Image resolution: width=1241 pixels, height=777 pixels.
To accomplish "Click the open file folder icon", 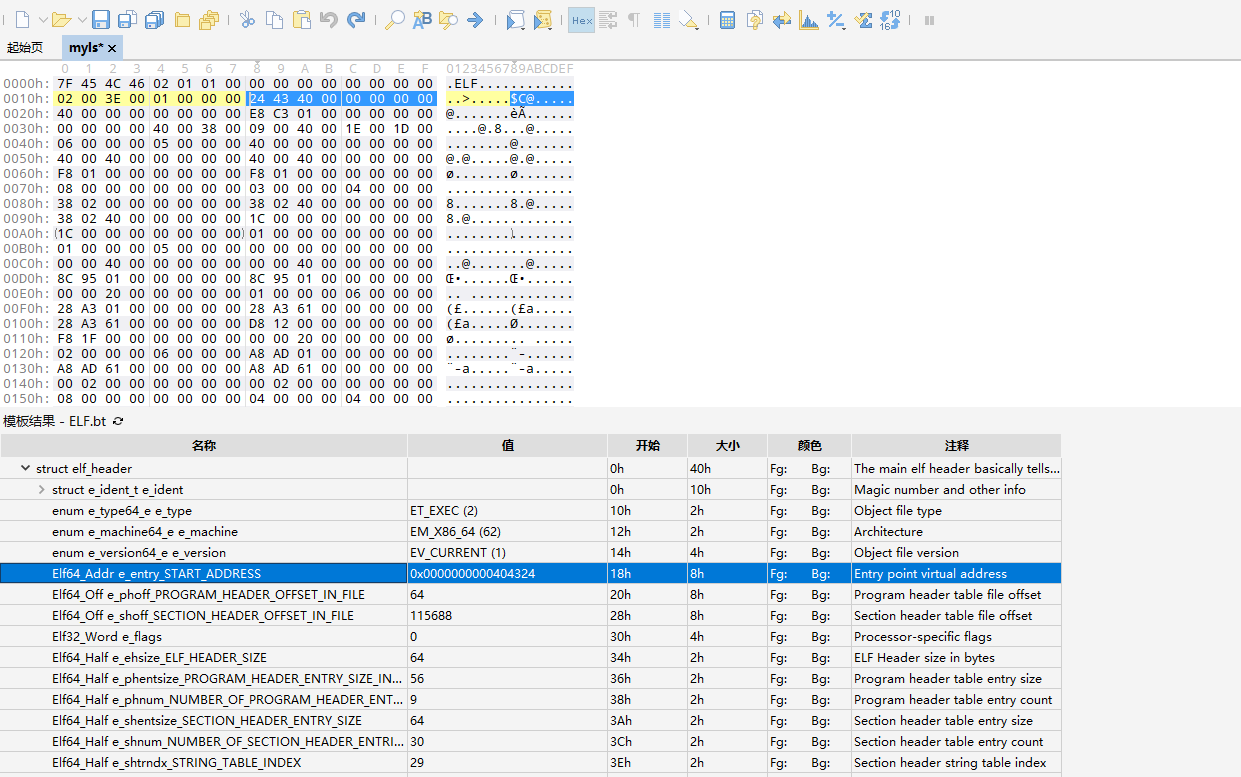I will point(61,20).
